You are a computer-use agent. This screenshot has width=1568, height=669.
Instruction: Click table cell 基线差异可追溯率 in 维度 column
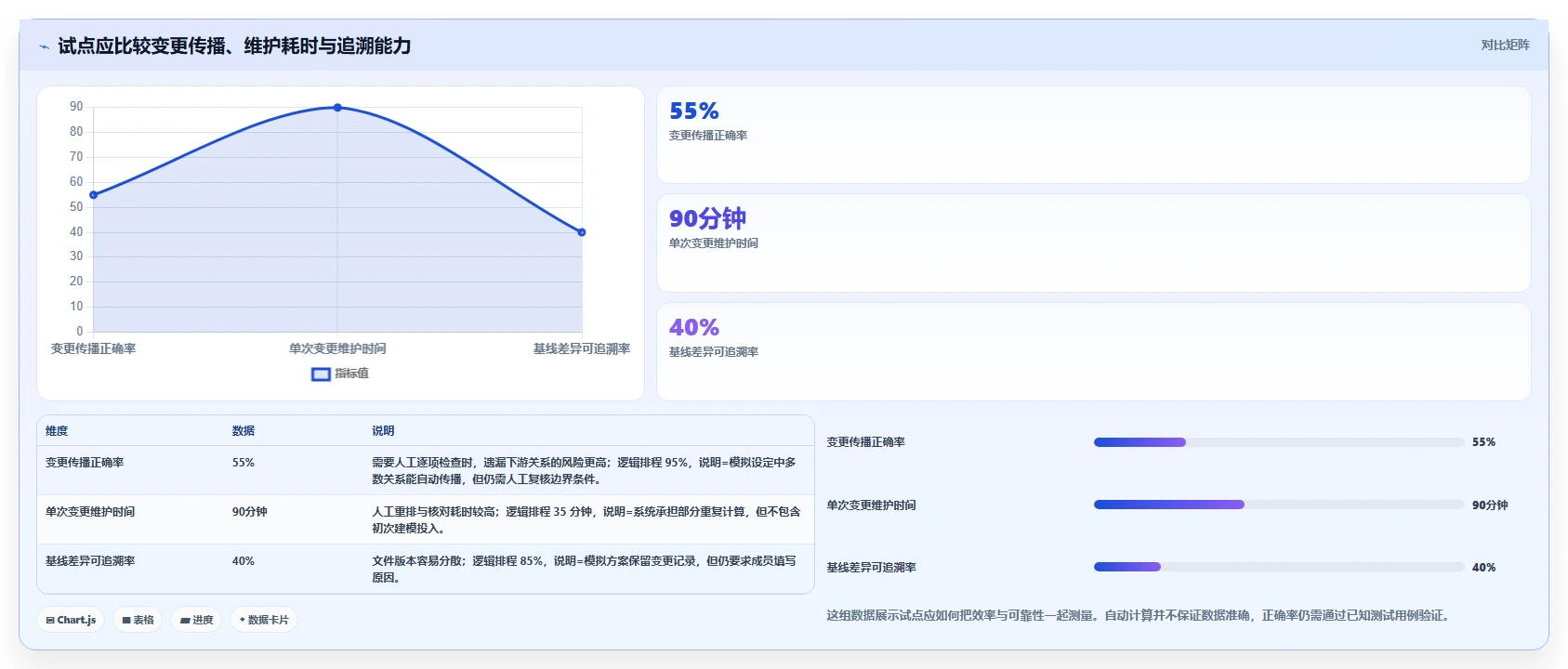click(90, 561)
